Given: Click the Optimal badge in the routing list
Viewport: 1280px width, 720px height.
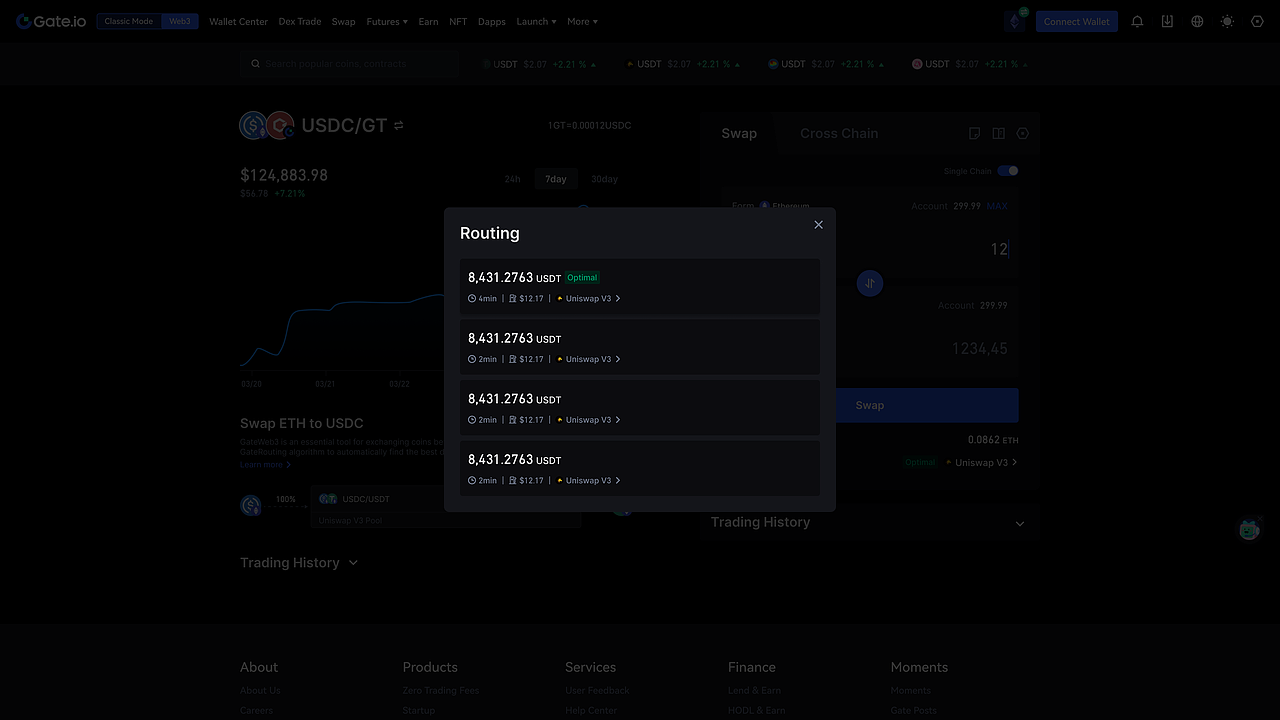Looking at the screenshot, I should pos(582,278).
